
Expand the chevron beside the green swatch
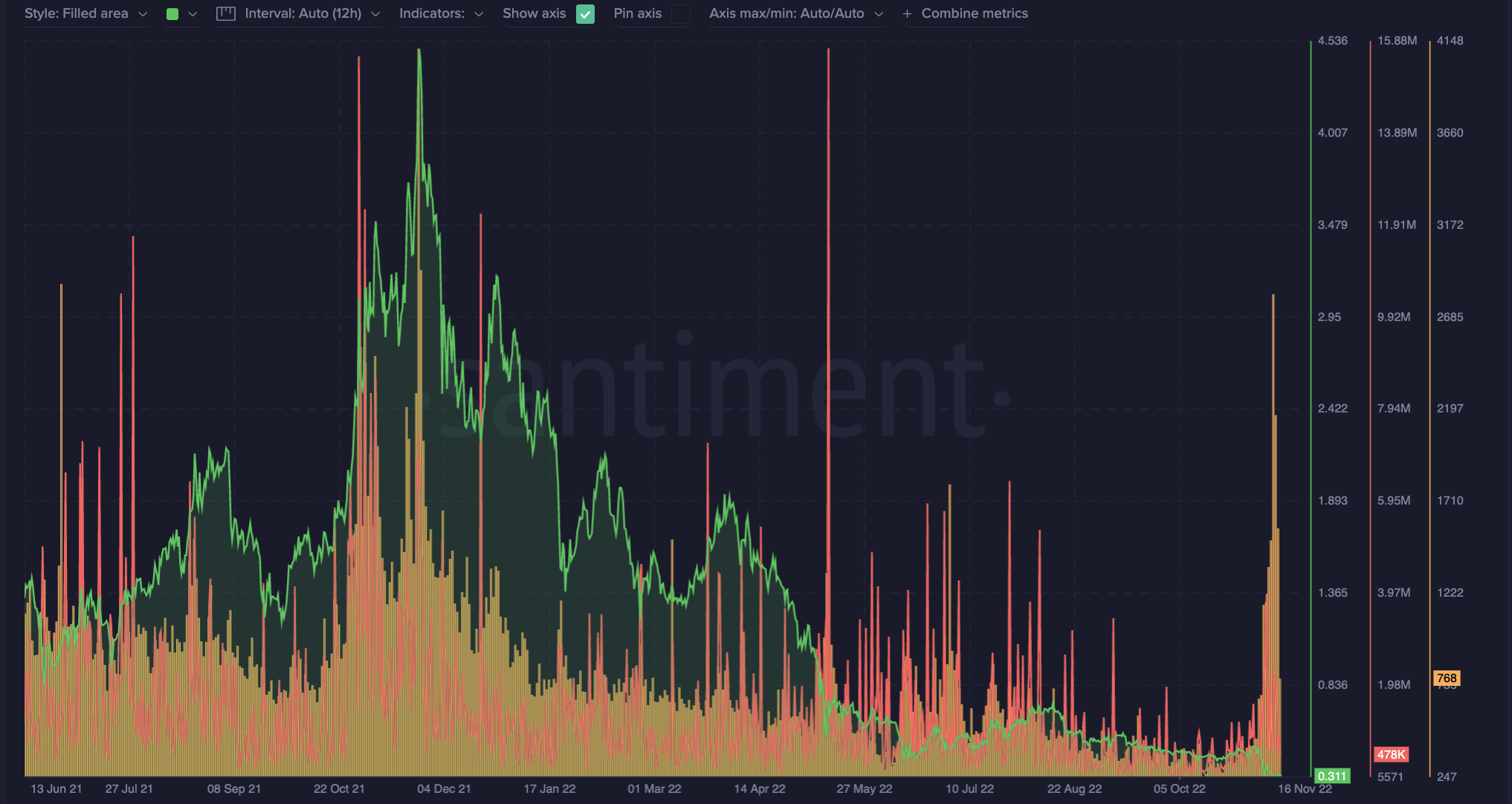click(193, 14)
